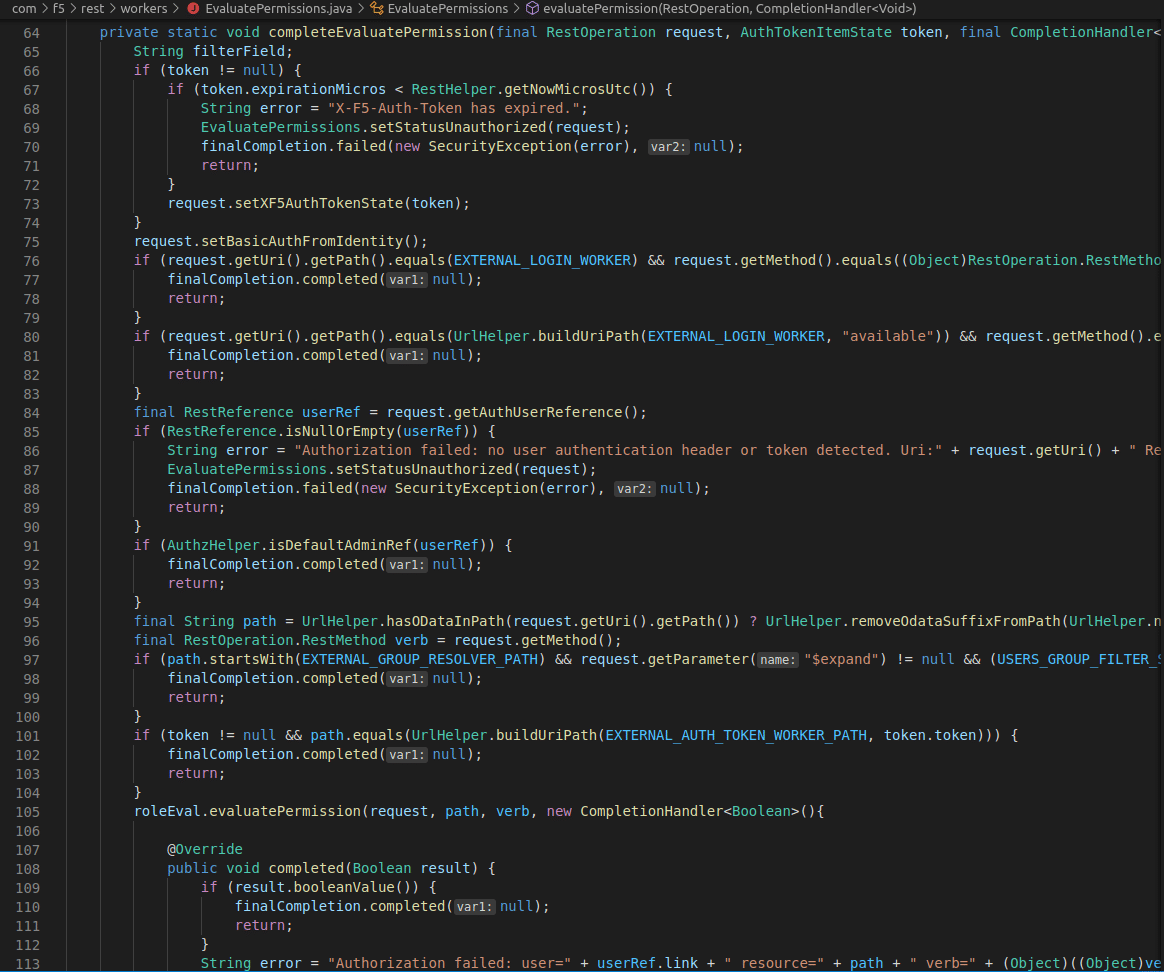Open the rest breadcrumb dropdown
The image size is (1164, 972).
pos(92,8)
